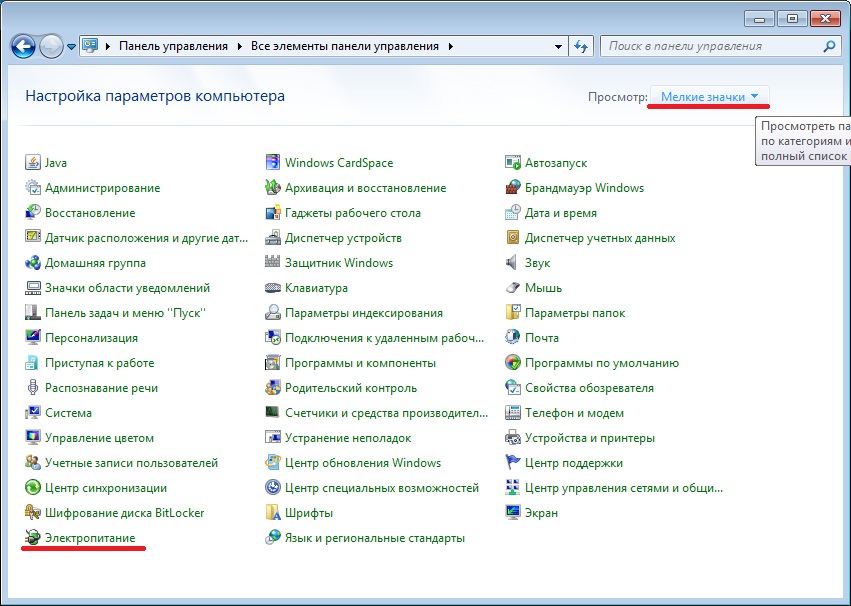Expand the address bar history dropdown arrow
851x606 pixels.
558,46
